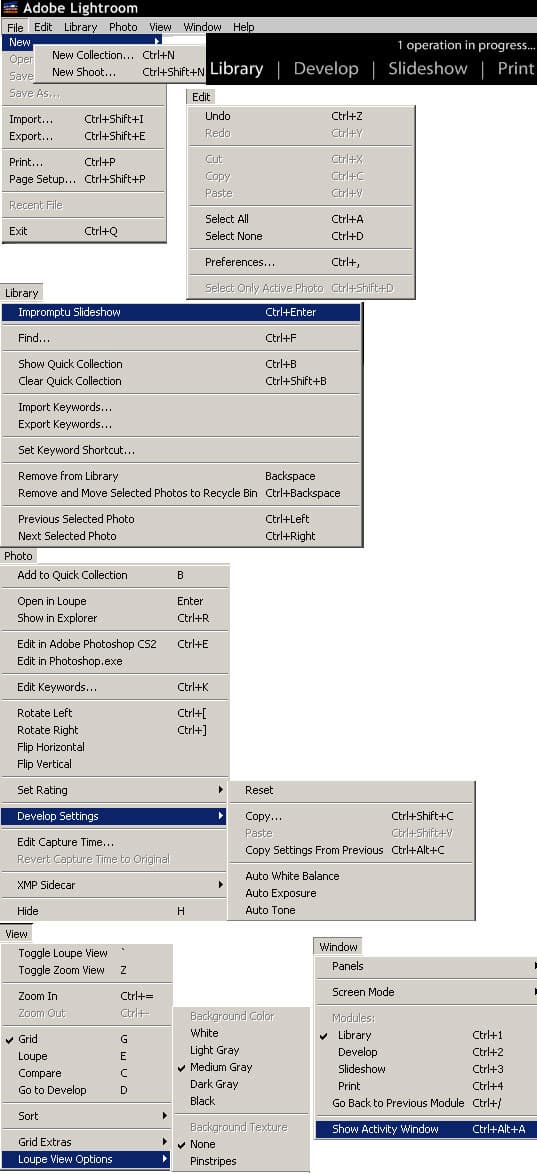Viewport: 537px width, 1174px height.
Task: Set background color to Dark Gray
Action: point(241,1084)
